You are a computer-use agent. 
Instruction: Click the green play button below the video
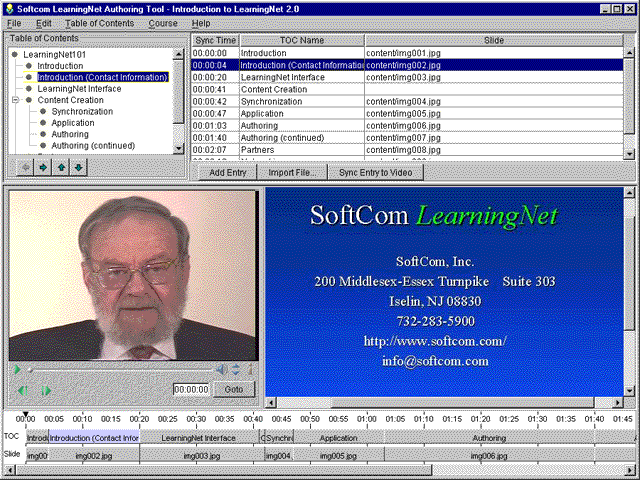pos(17,369)
